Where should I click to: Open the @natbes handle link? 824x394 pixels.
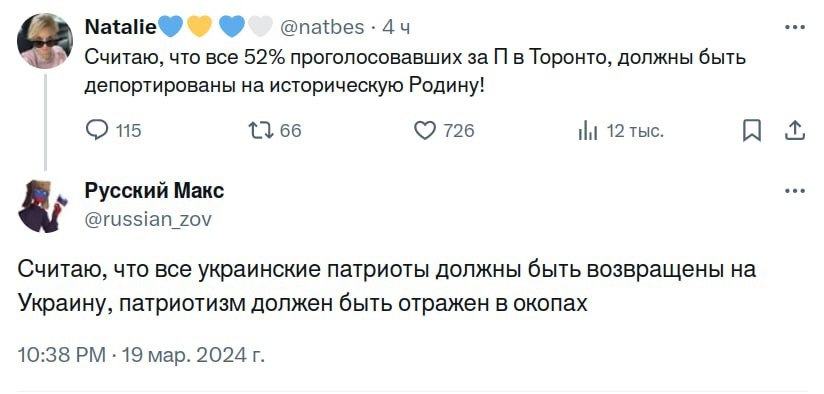coord(323,27)
